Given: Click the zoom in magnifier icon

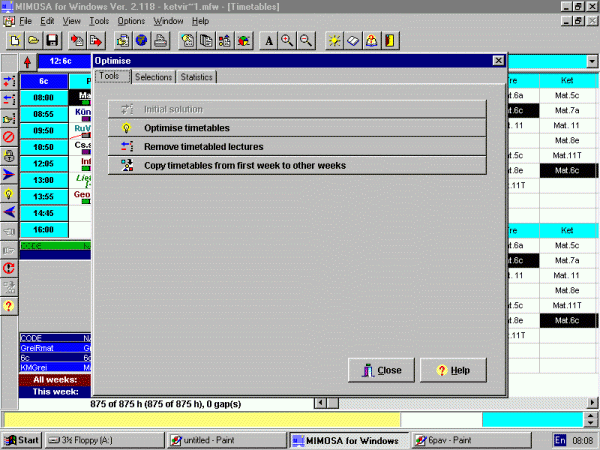Looking at the screenshot, I should pyautogui.click(x=287, y=41).
